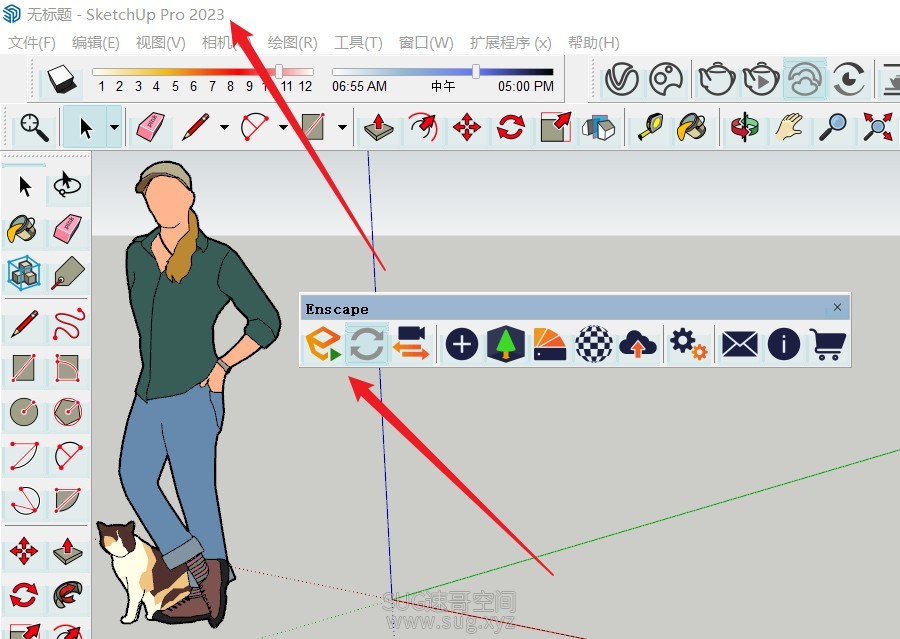Open Enscape asset library tree icon

(506, 344)
